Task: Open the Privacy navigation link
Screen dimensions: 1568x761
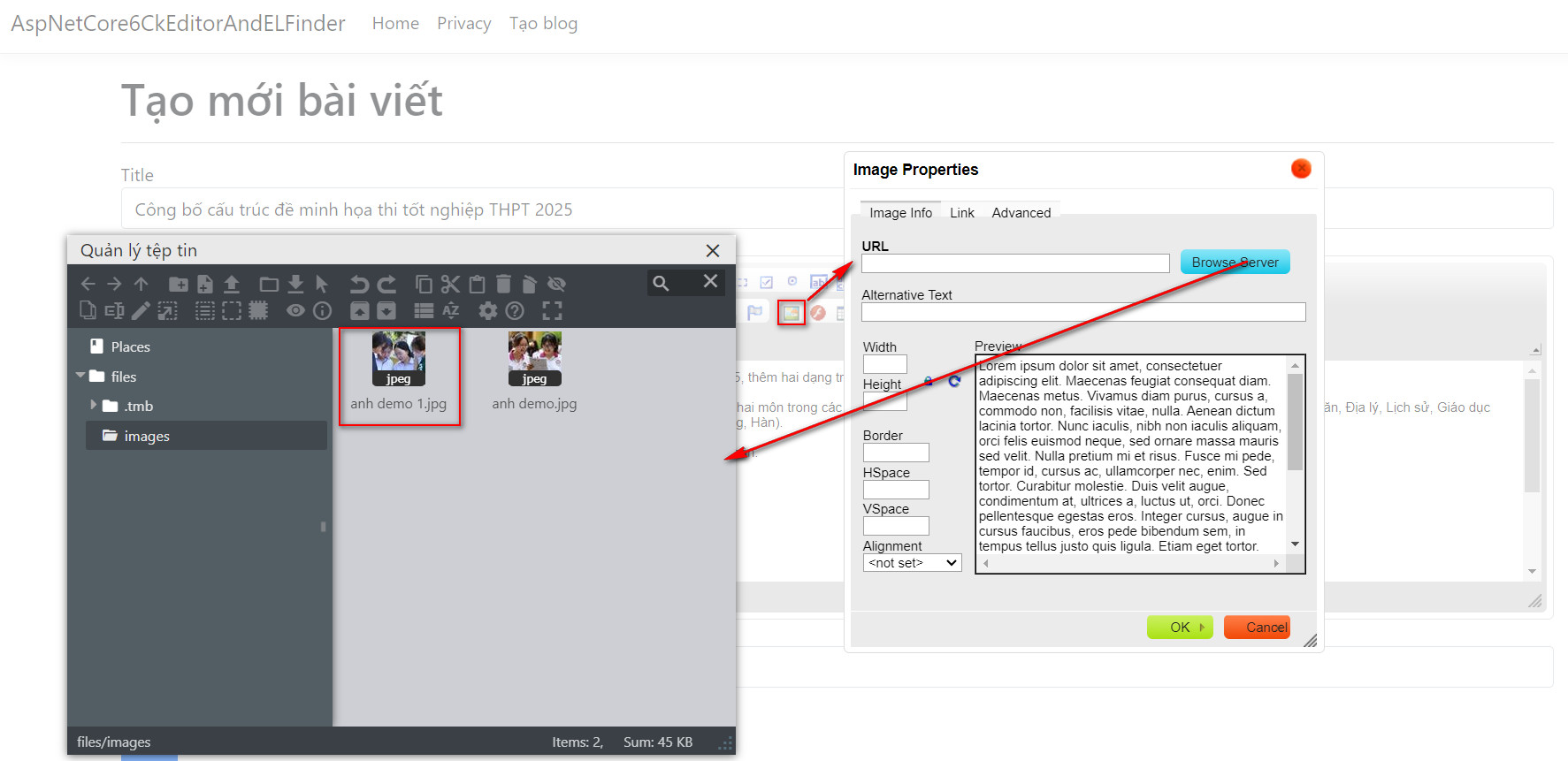Action: tap(464, 24)
